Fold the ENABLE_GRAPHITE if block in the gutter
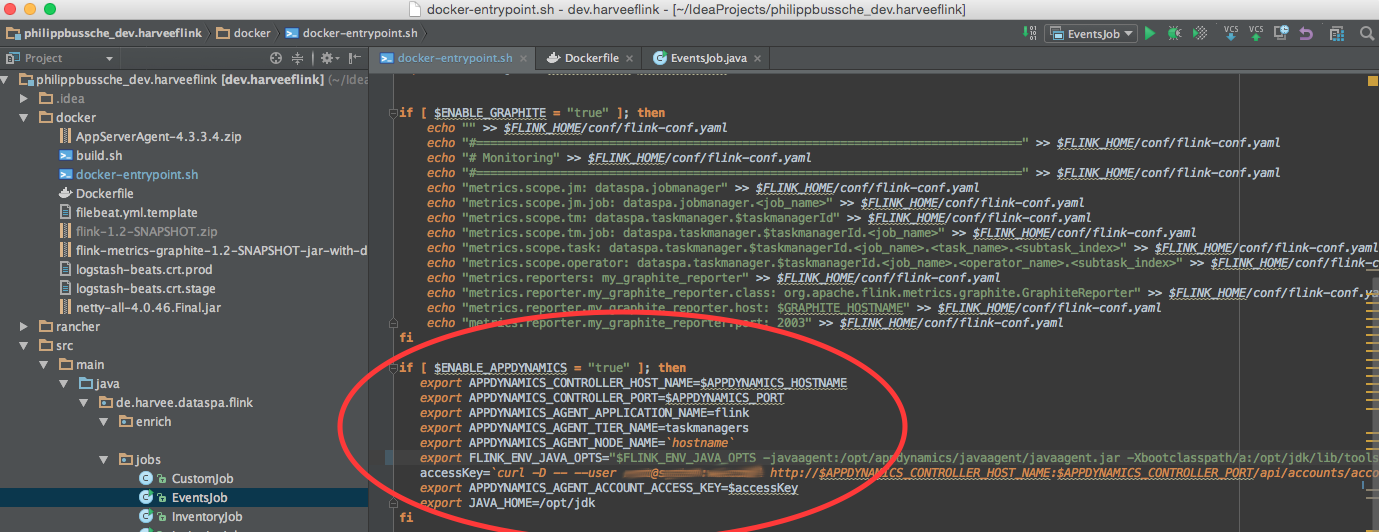Screen dimensions: 1379x532 coord(392,113)
